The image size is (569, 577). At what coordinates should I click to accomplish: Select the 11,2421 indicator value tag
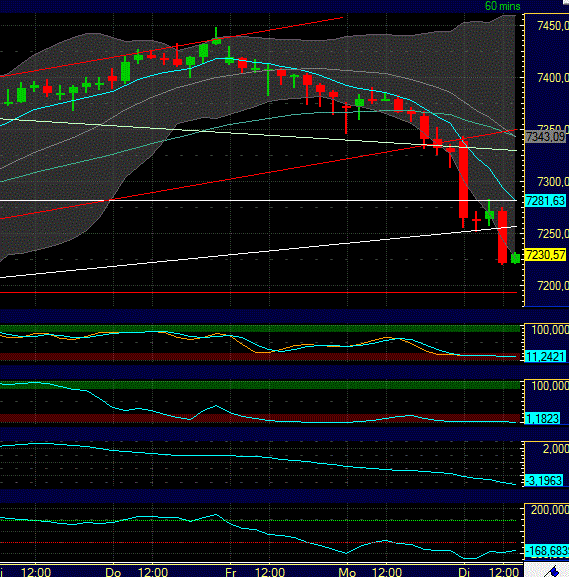[x=545, y=357]
